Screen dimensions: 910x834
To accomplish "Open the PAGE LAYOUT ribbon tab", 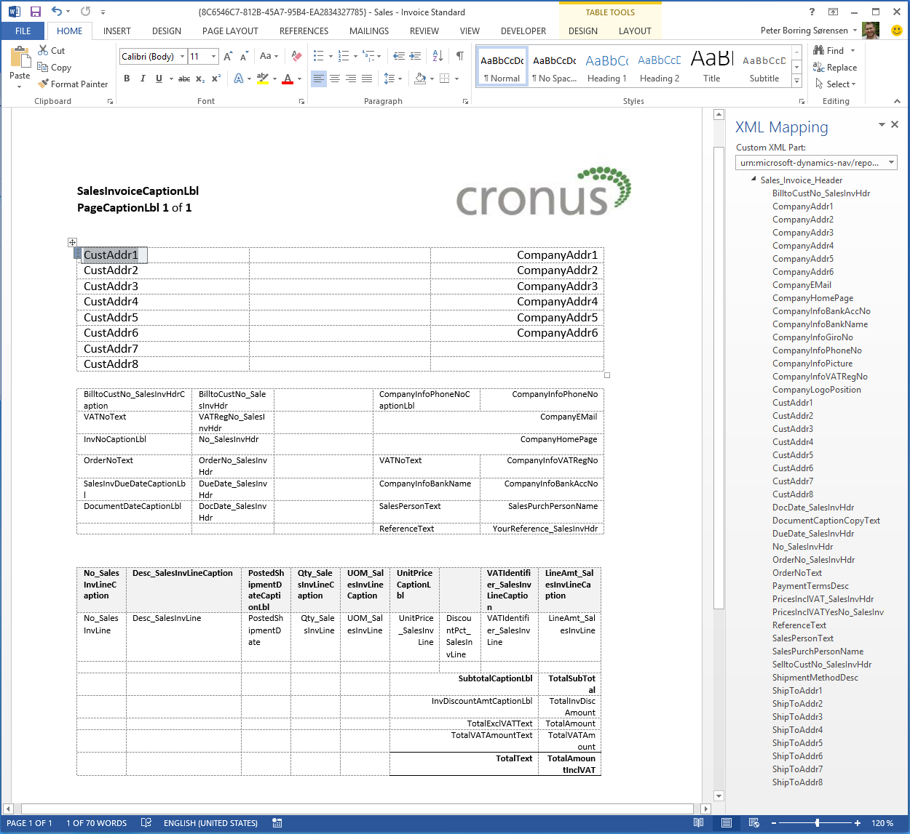I will coord(230,31).
